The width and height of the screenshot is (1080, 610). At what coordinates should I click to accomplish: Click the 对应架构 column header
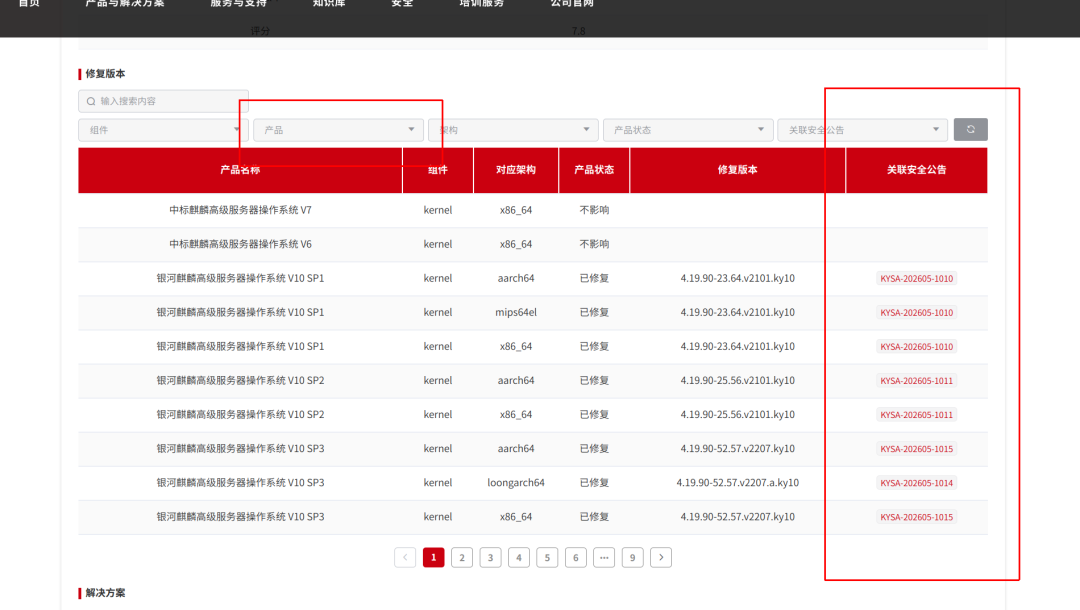tap(516, 170)
